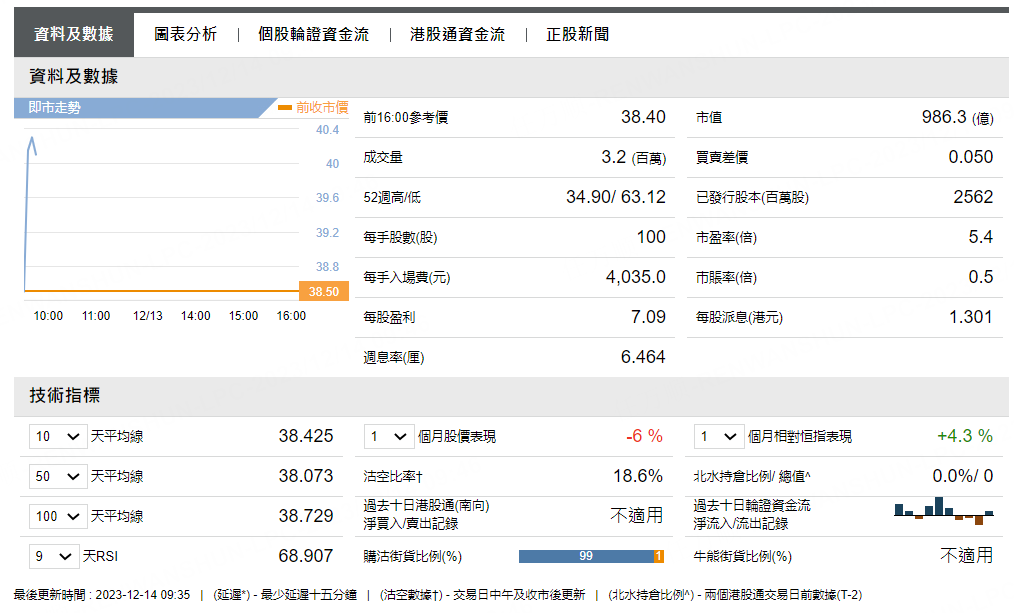Image resolution: width=1014 pixels, height=613 pixels.
Task: Select the 週息率 value 6.464
Action: click(x=643, y=357)
